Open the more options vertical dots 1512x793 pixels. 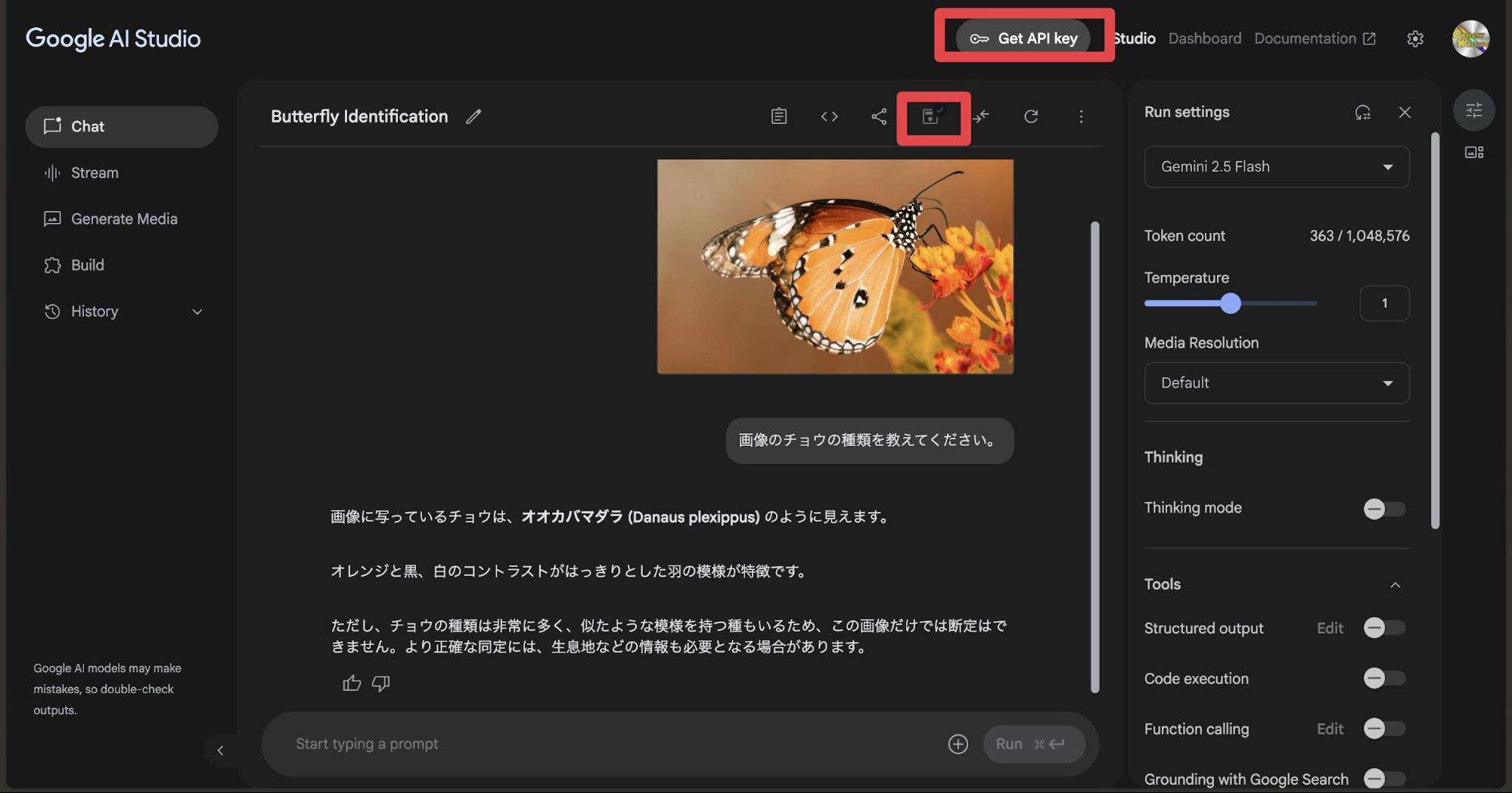(x=1081, y=116)
